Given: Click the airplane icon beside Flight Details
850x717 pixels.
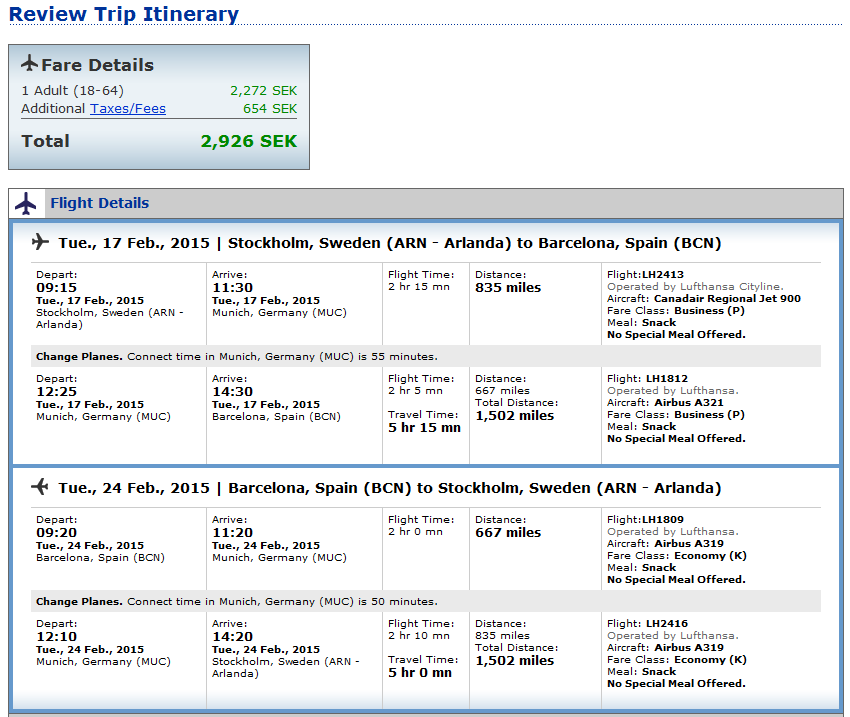Looking at the screenshot, I should [x=27, y=204].
